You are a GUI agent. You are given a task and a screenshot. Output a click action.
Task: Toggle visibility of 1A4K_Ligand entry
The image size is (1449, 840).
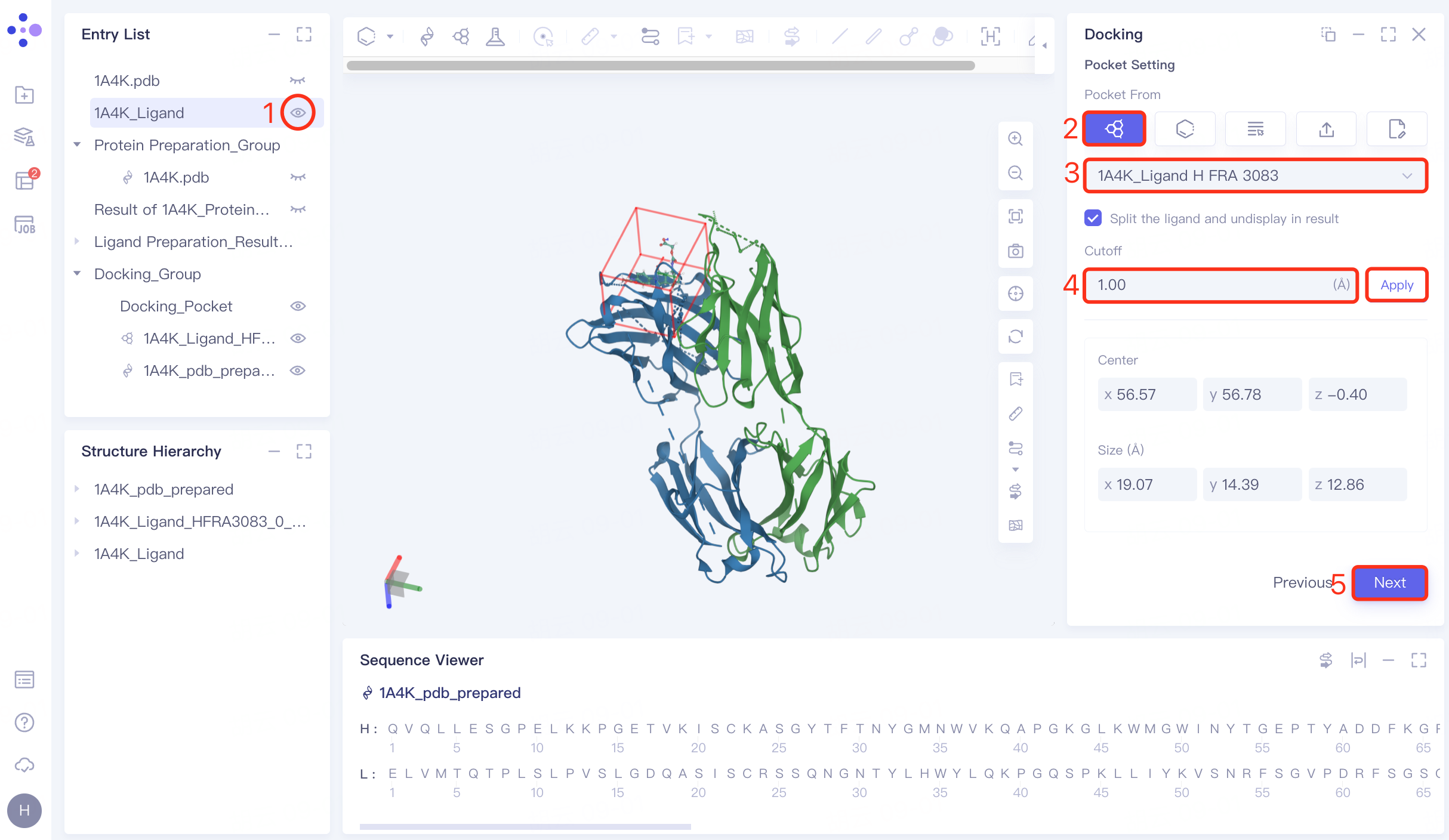pos(298,113)
